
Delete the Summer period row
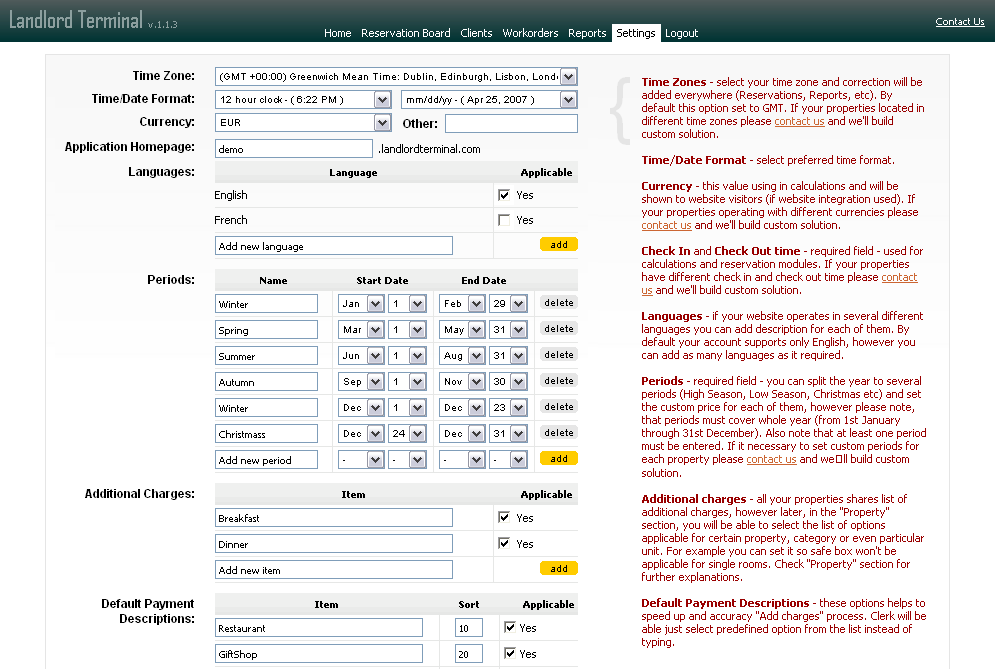pos(558,355)
